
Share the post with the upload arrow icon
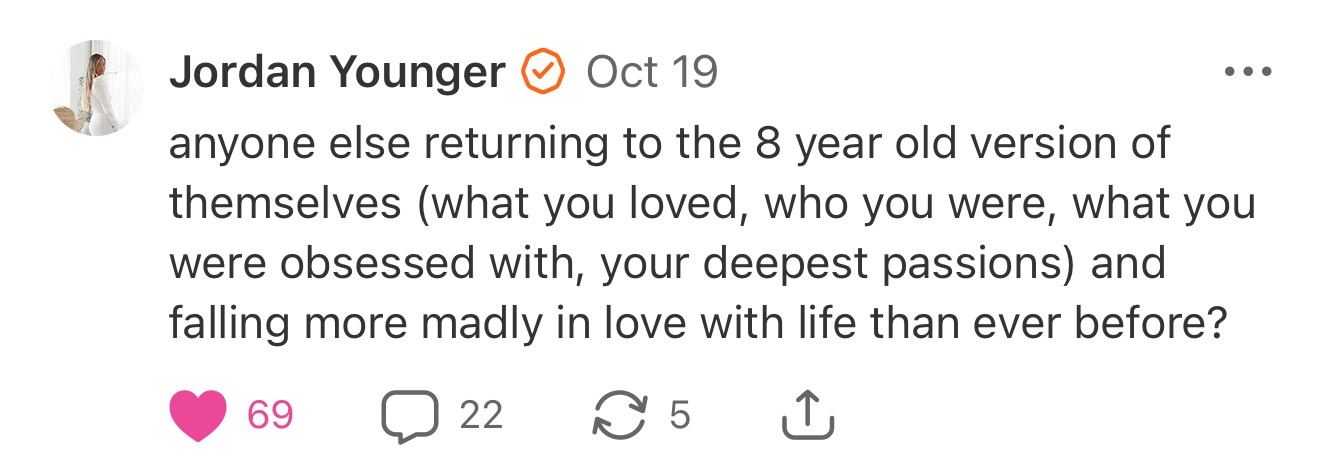coord(806,415)
